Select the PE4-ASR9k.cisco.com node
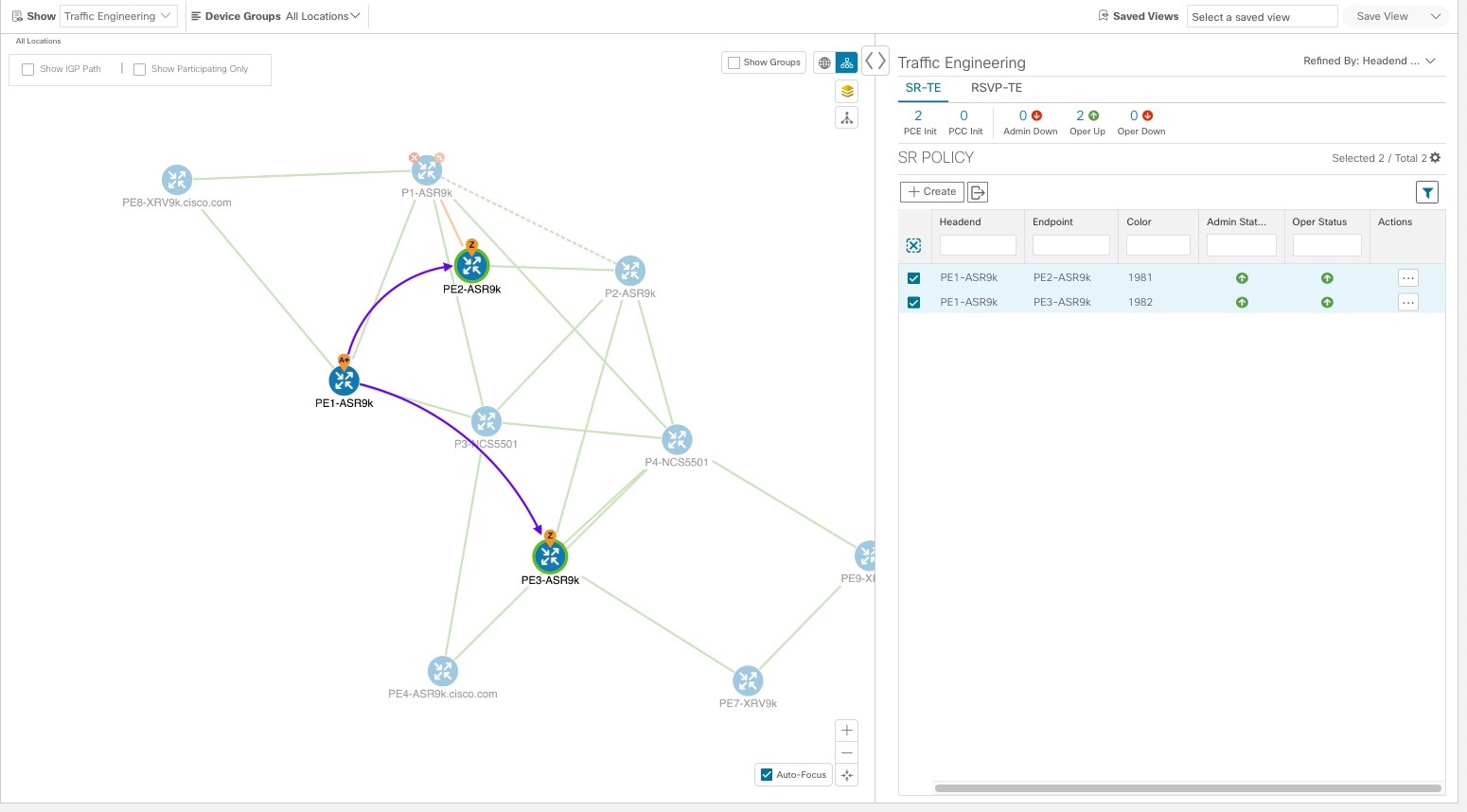 coord(442,671)
